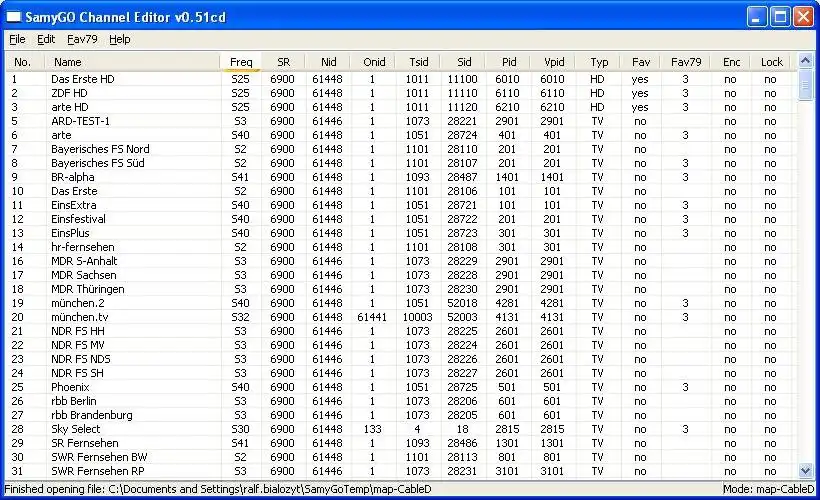
Task: Select the SWR Fernsehen BW channel
Action: [99, 457]
